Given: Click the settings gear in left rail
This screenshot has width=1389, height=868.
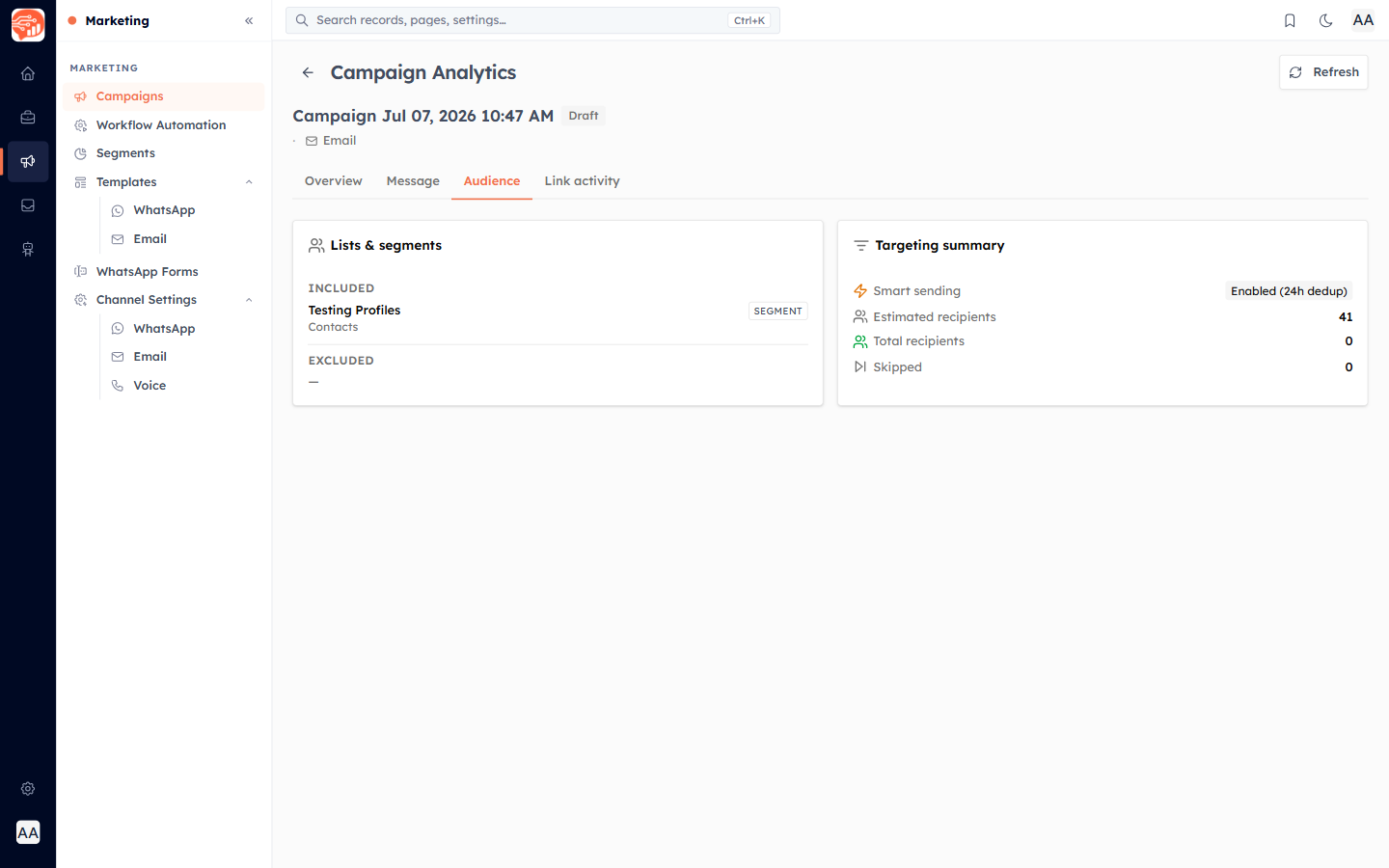Looking at the screenshot, I should click(28, 788).
